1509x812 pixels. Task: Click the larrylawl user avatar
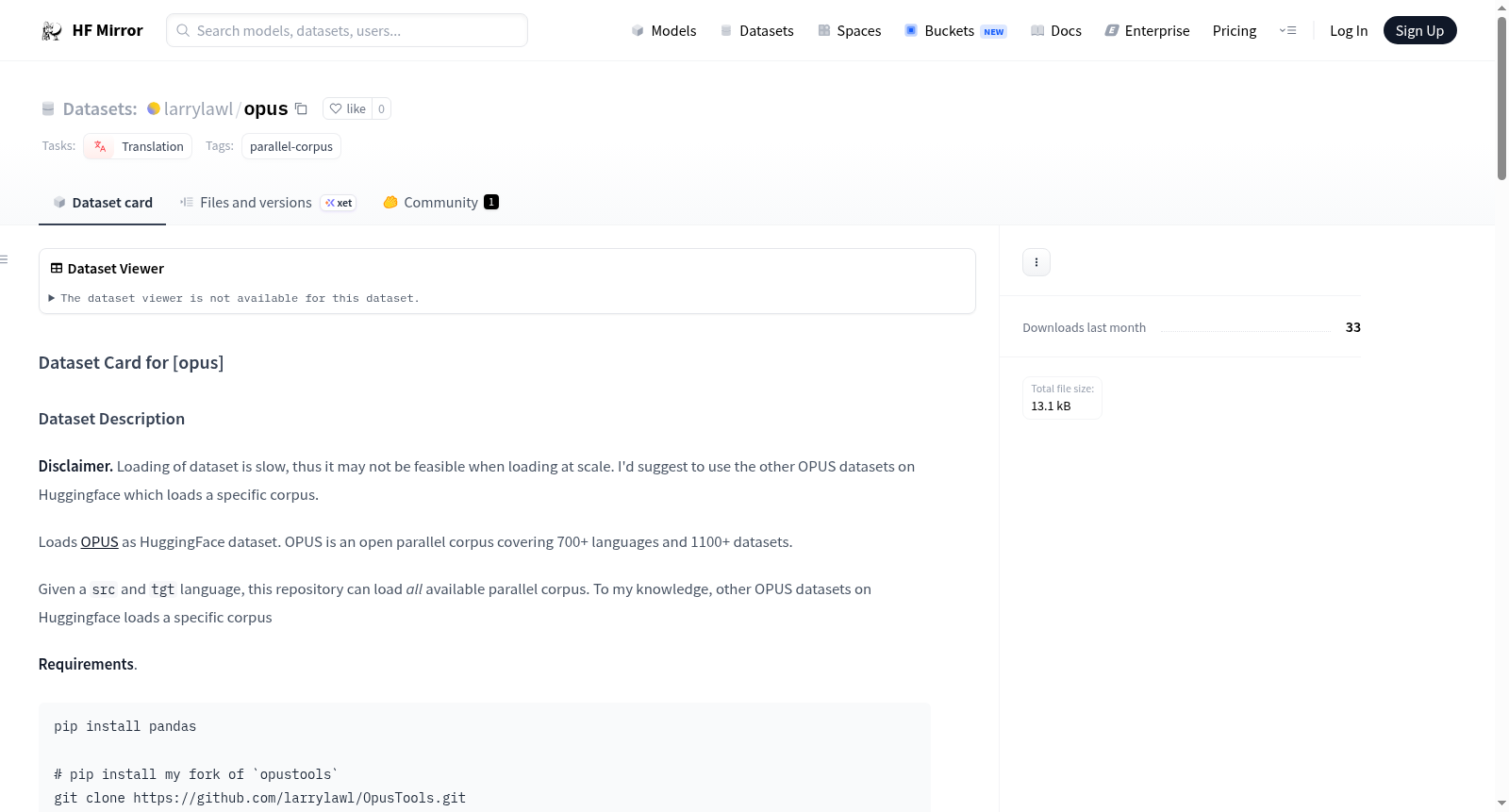[154, 108]
